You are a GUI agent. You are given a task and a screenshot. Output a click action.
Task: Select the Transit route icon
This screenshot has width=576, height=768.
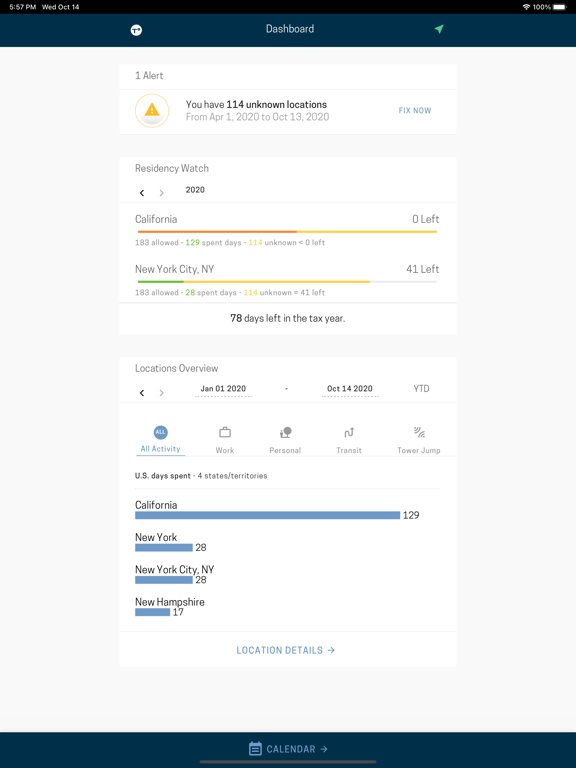(x=349, y=432)
